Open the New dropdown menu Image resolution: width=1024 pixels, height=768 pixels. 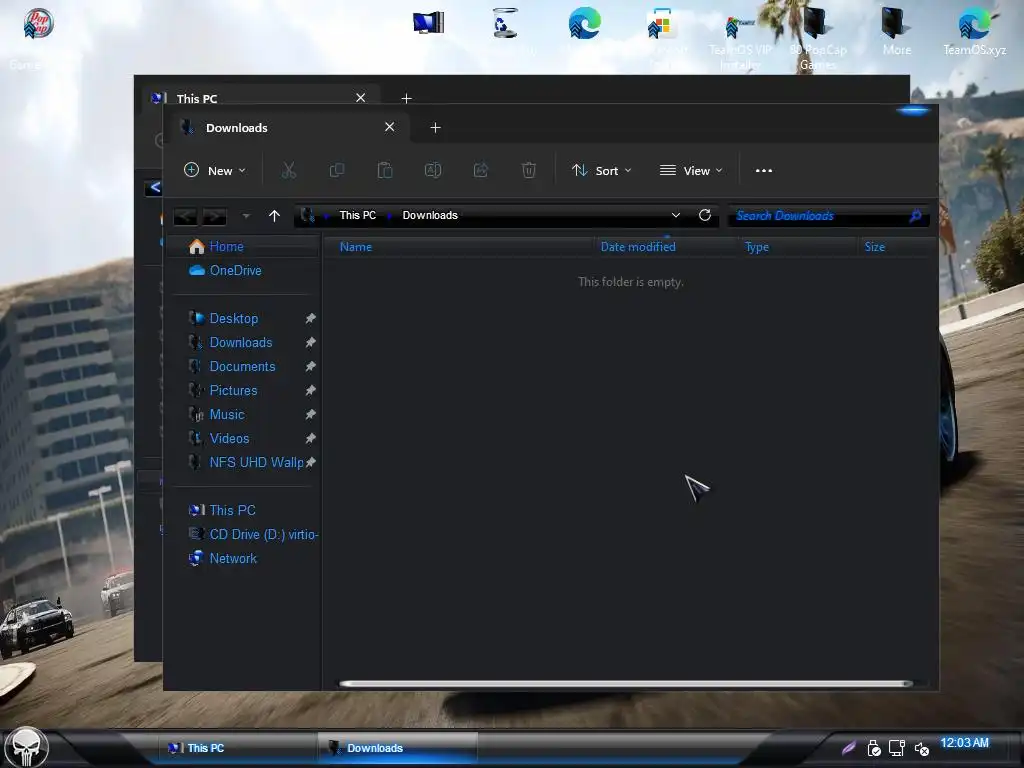click(x=215, y=170)
